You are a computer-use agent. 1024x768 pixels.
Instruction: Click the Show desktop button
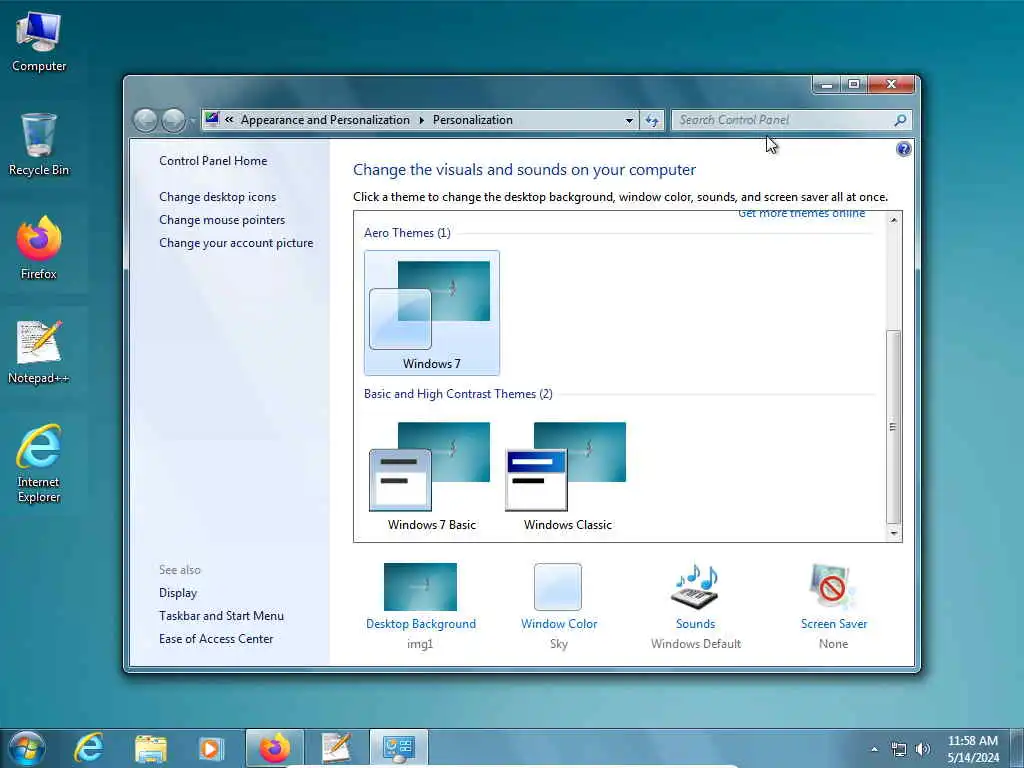click(x=1017, y=749)
